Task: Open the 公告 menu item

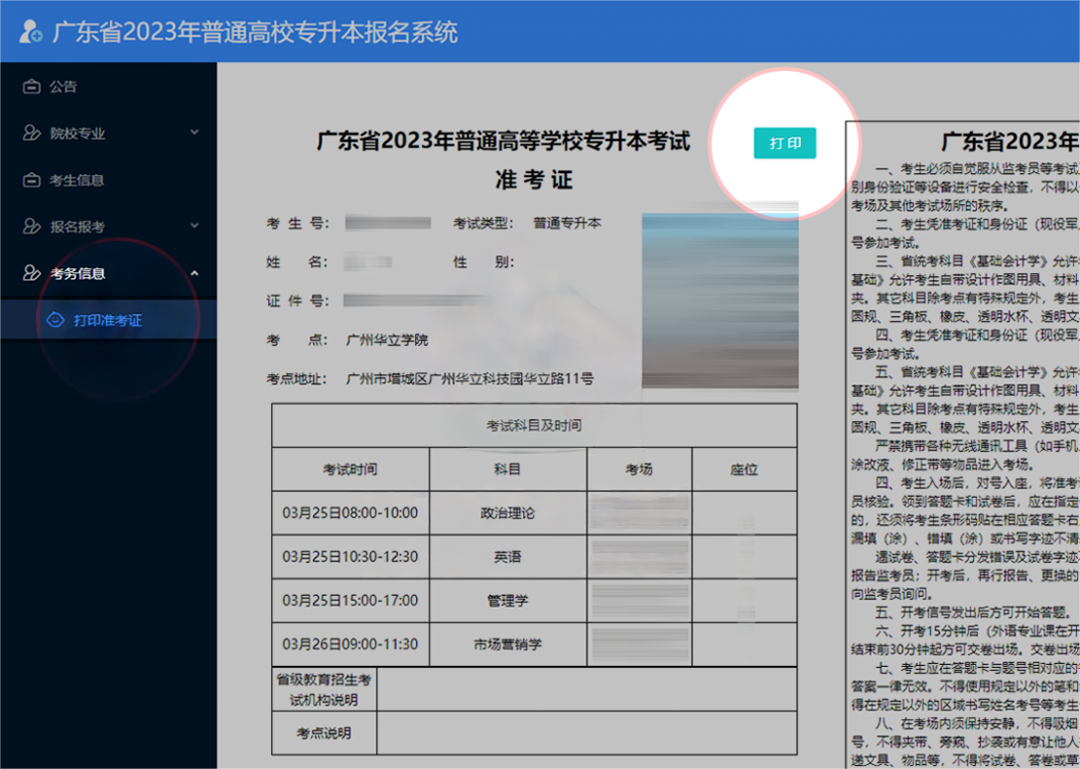Action: click(x=63, y=87)
